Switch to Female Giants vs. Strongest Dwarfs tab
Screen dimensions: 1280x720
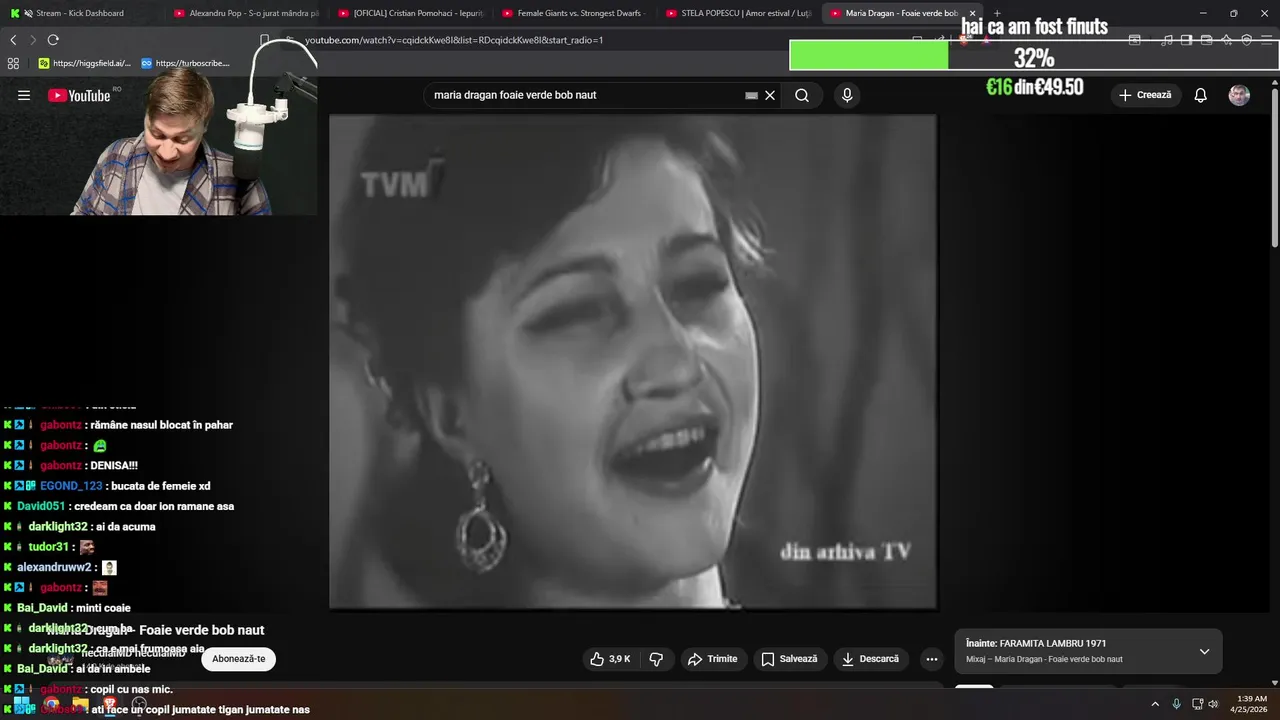(x=574, y=13)
